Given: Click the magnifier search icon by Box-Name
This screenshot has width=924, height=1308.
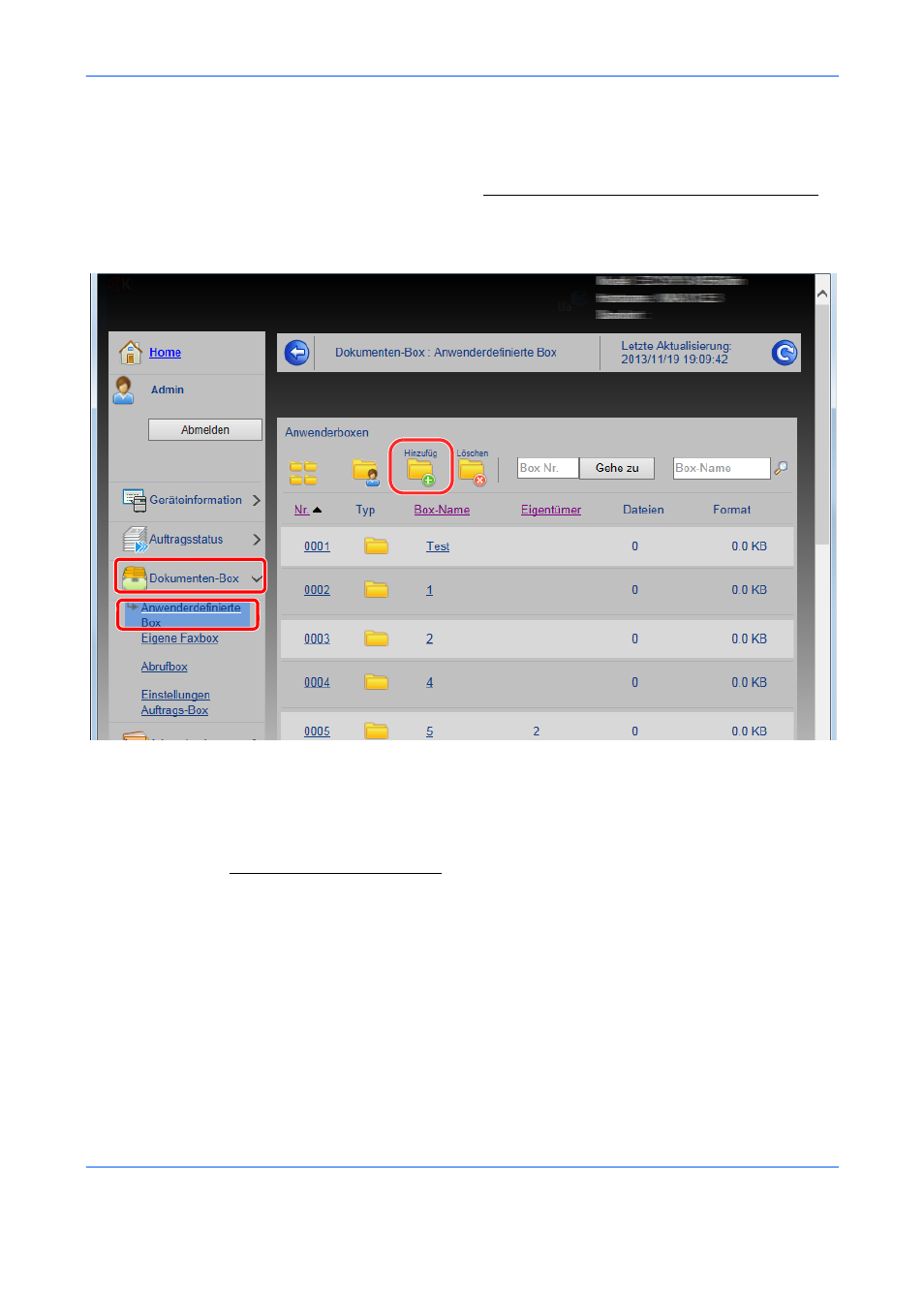Looking at the screenshot, I should (781, 468).
